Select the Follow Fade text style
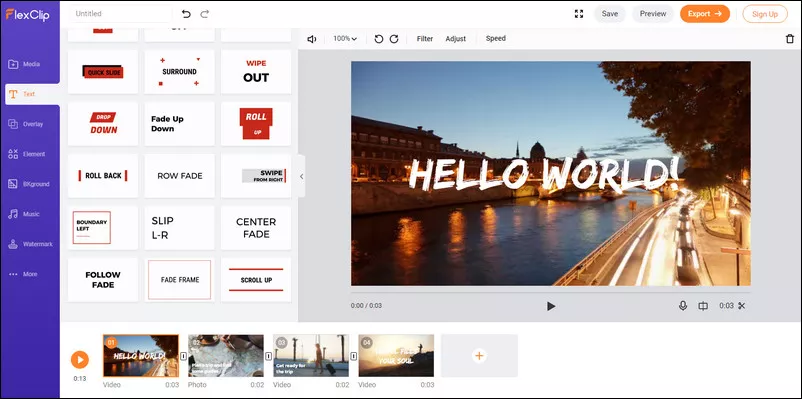The width and height of the screenshot is (802, 399). tap(103, 280)
